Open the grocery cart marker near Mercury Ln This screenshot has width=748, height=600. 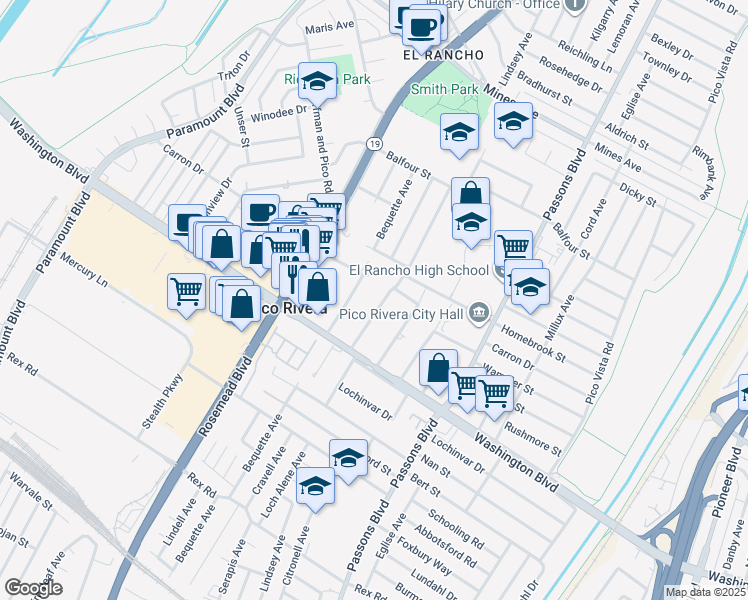(x=187, y=293)
